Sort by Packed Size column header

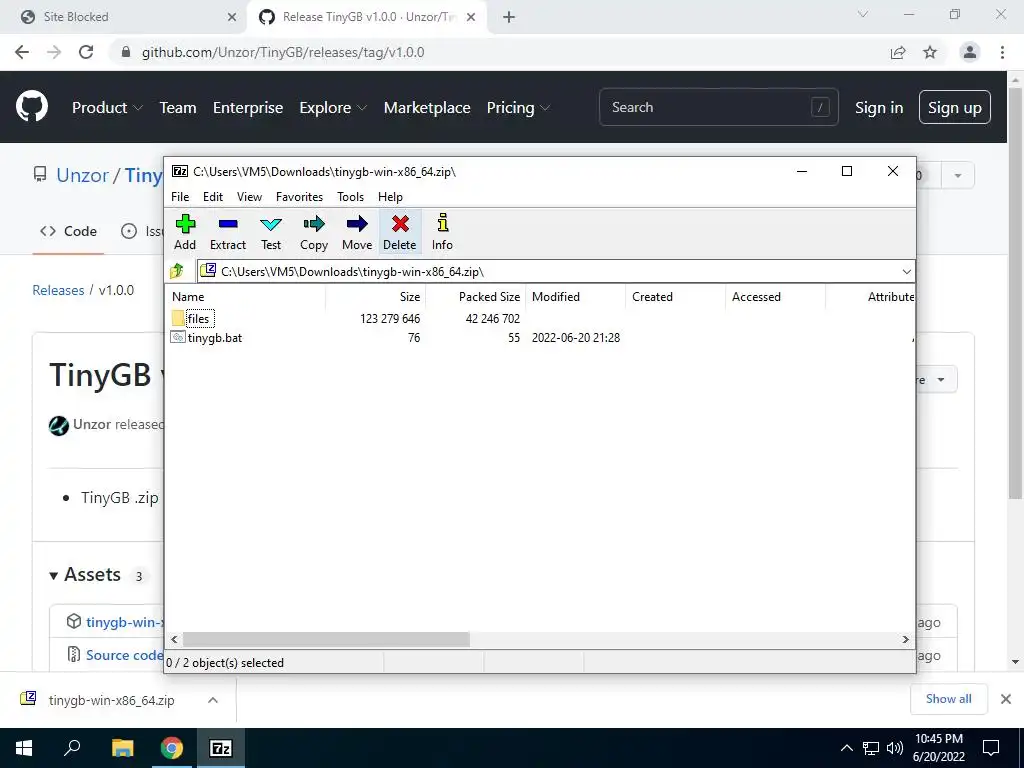tap(475, 296)
